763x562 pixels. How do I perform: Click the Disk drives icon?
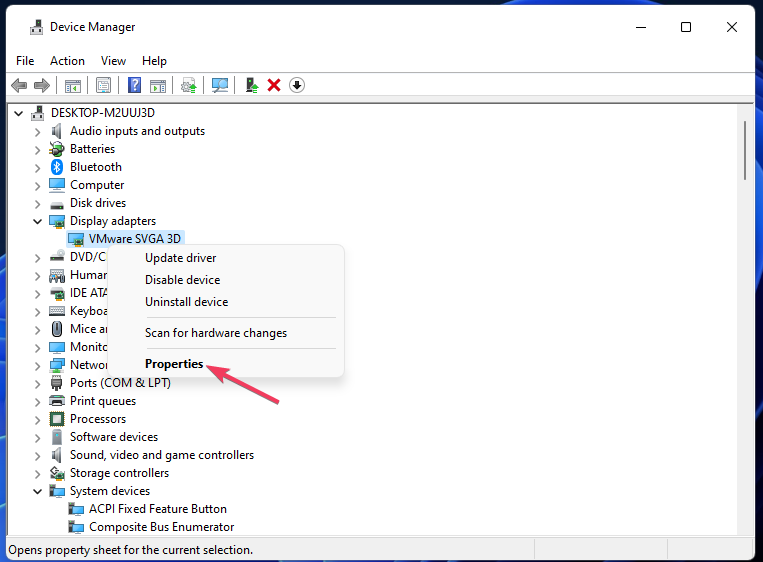[57, 205]
